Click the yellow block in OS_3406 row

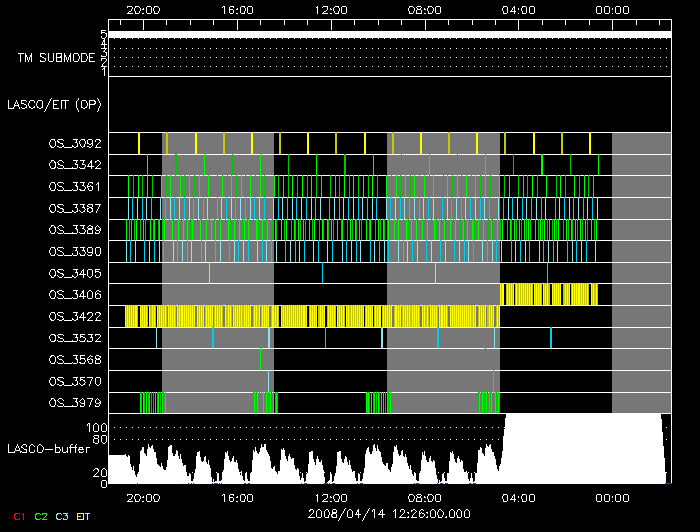(x=548, y=294)
